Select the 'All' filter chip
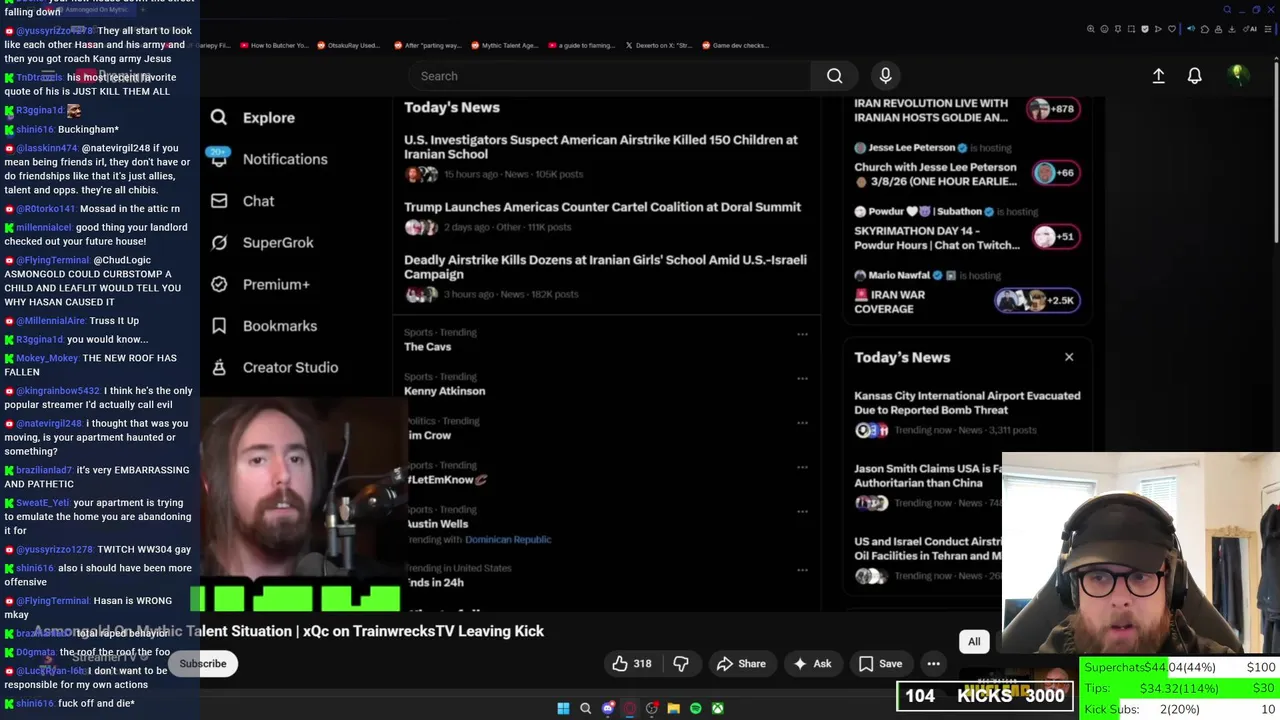 [974, 642]
